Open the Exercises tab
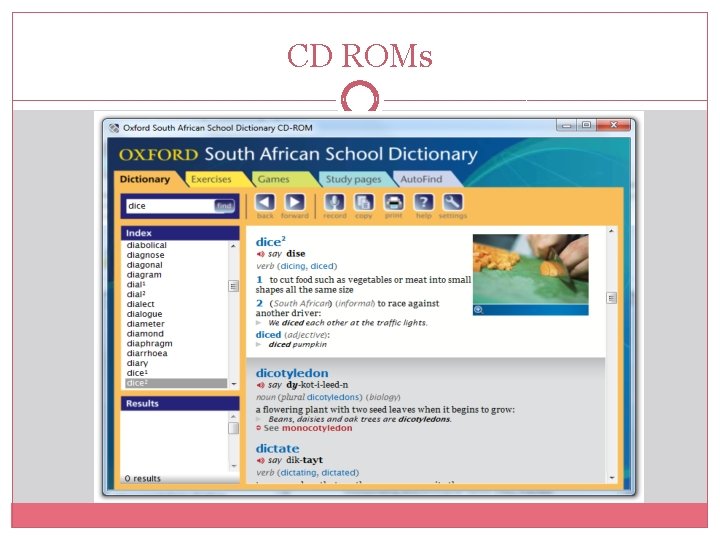 [x=211, y=179]
